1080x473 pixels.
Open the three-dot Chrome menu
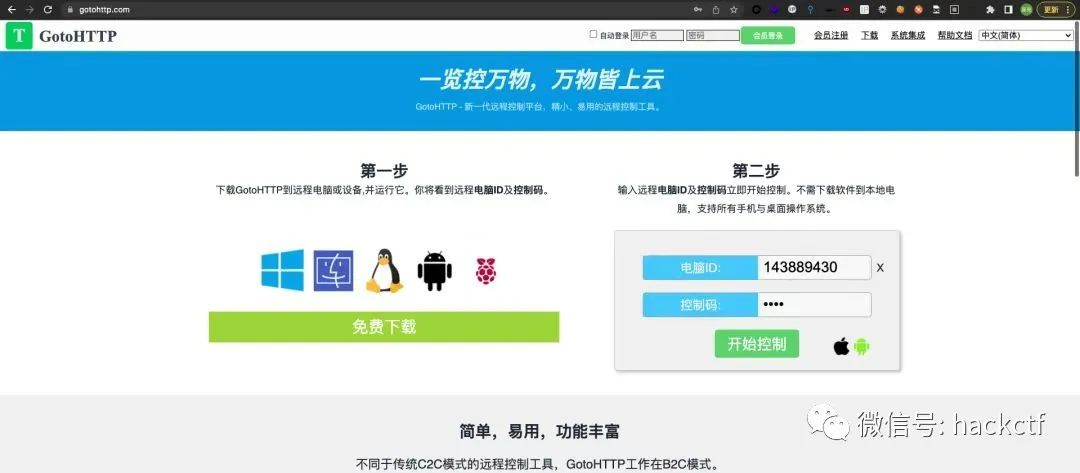click(x=1068, y=10)
